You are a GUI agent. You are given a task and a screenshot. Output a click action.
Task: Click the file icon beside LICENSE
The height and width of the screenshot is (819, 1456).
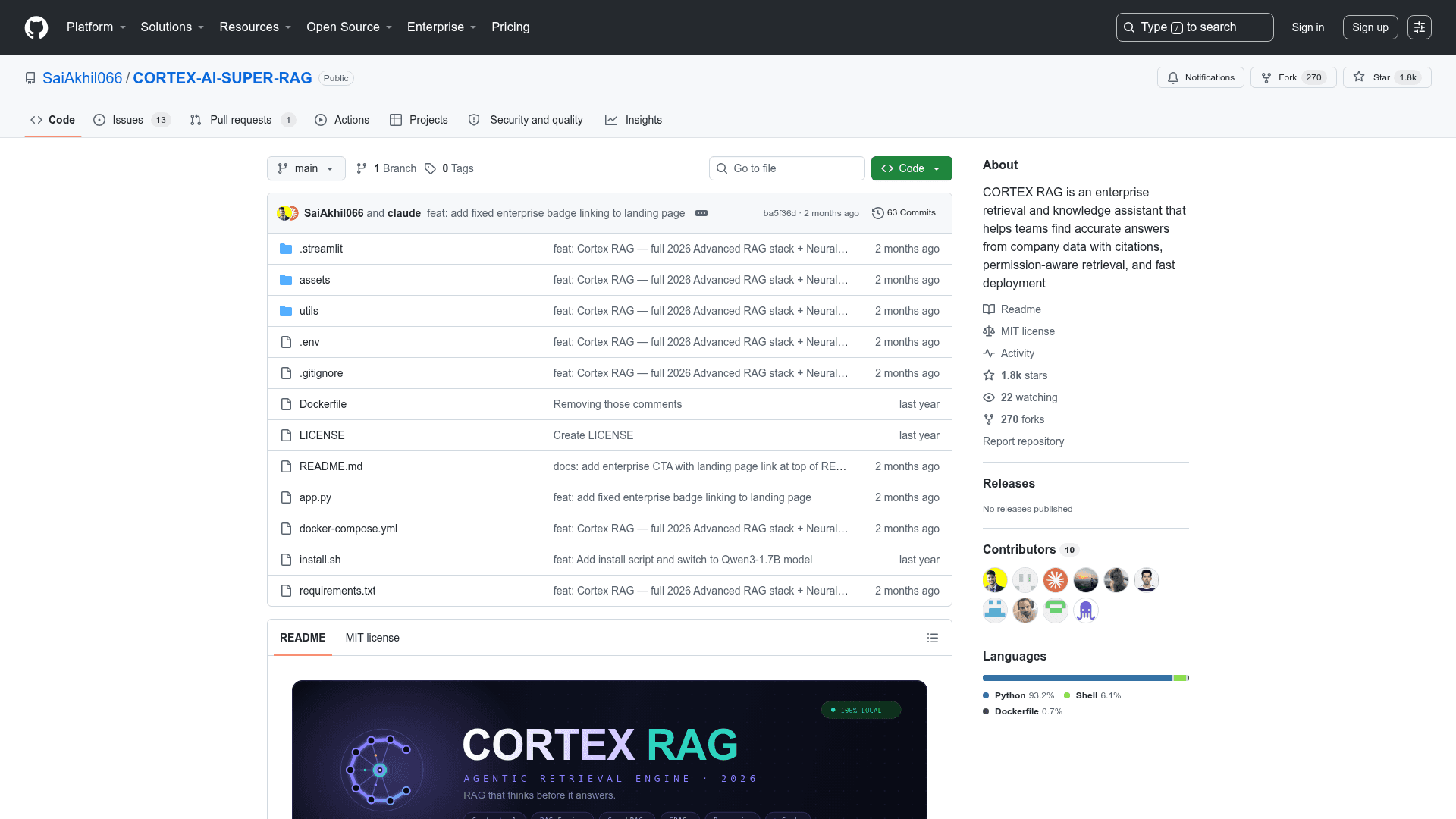pos(286,435)
